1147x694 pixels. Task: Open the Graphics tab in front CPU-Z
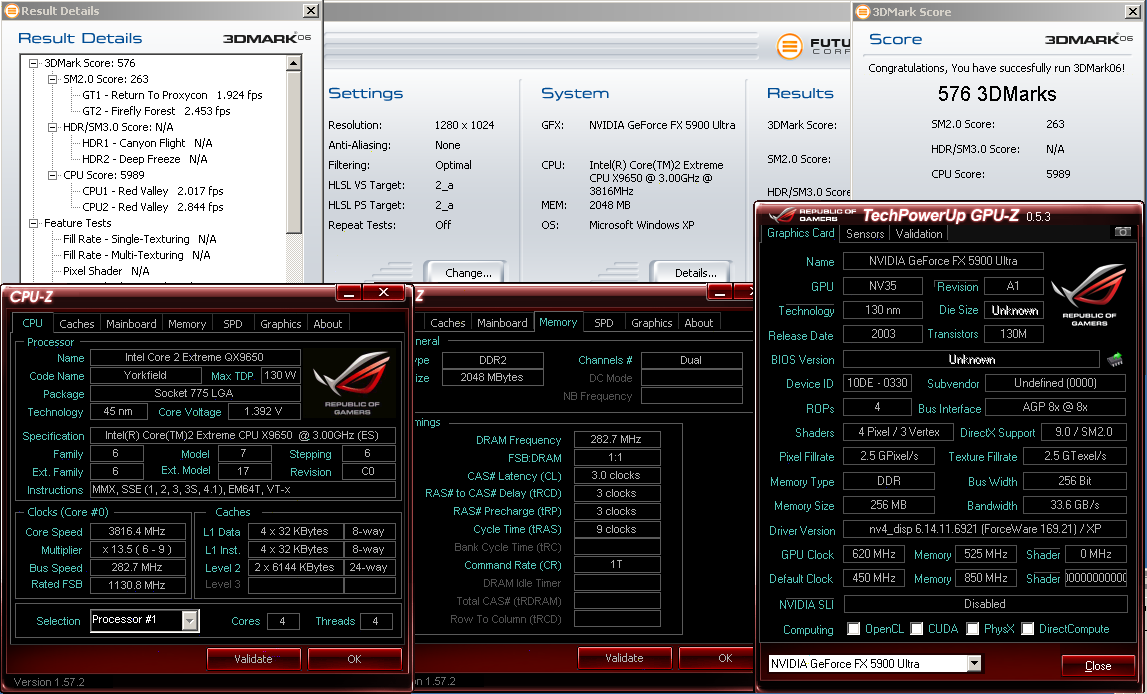pyautogui.click(x=280, y=323)
